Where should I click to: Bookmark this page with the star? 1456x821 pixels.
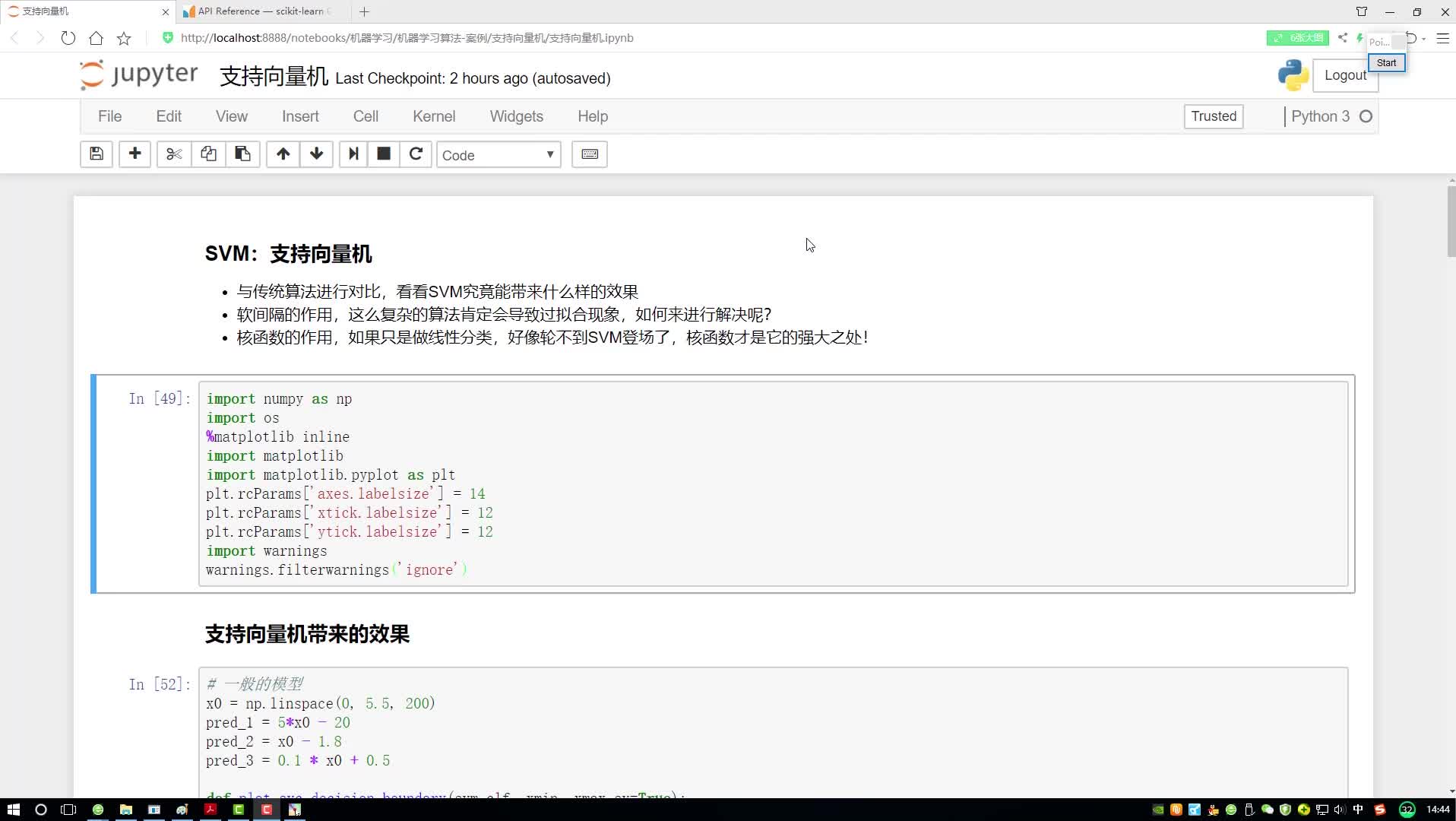[124, 38]
